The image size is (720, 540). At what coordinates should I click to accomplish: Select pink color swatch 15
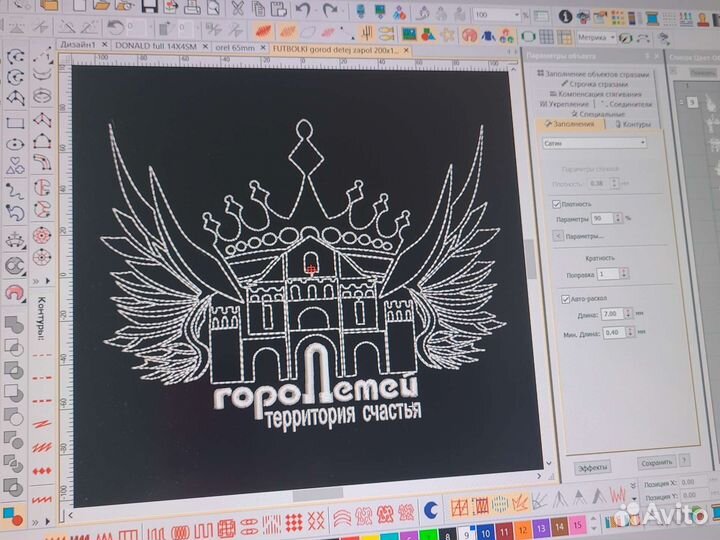[x=577, y=524]
